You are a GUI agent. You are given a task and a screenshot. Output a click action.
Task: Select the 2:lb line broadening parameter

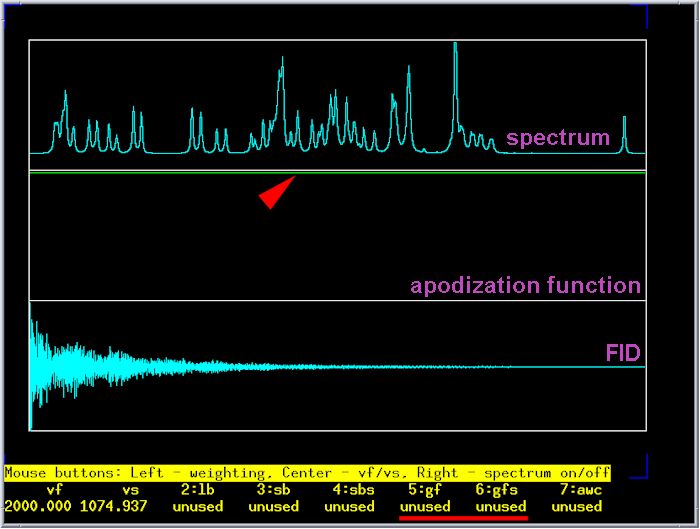(x=198, y=490)
